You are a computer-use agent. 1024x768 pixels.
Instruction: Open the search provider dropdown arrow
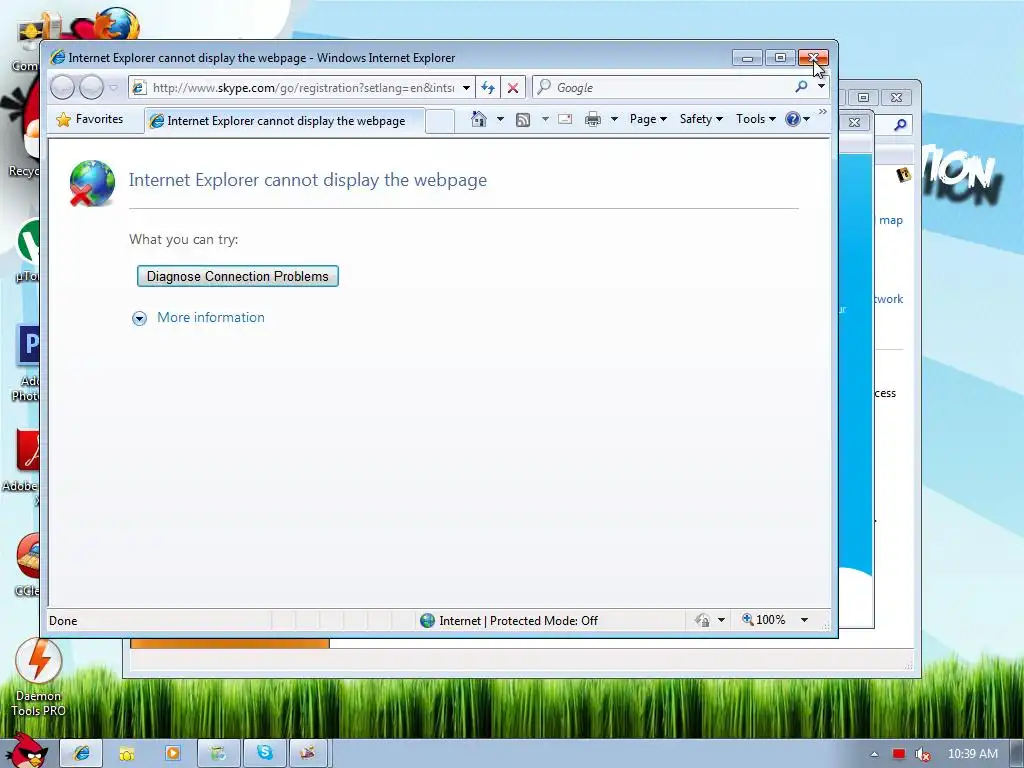coord(821,87)
